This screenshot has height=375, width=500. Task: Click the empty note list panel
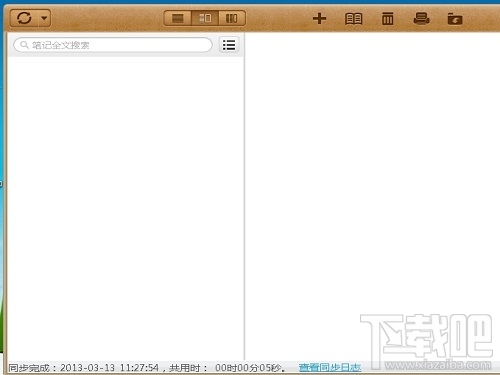click(125, 208)
